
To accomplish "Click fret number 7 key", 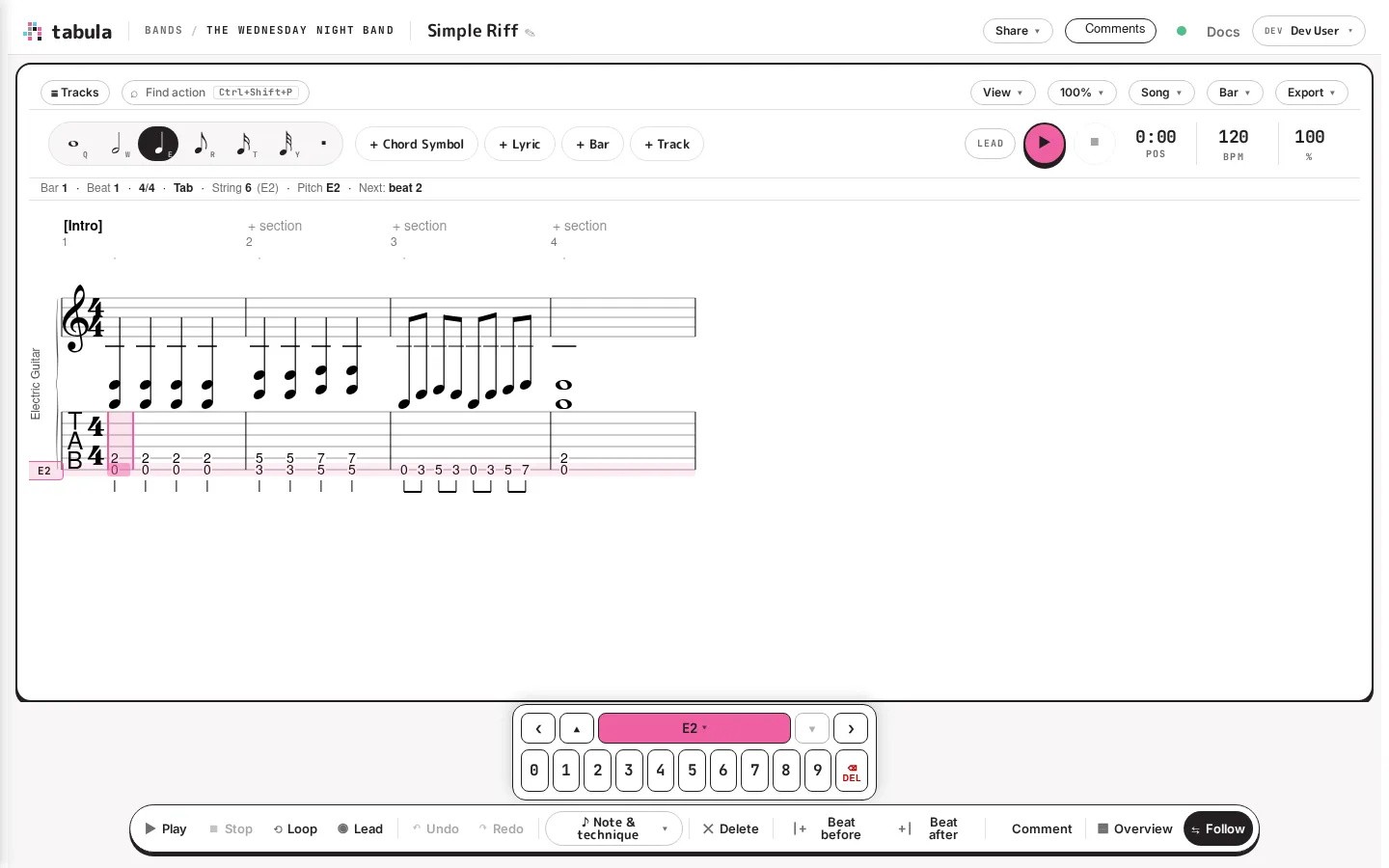I will pyautogui.click(x=754, y=771).
